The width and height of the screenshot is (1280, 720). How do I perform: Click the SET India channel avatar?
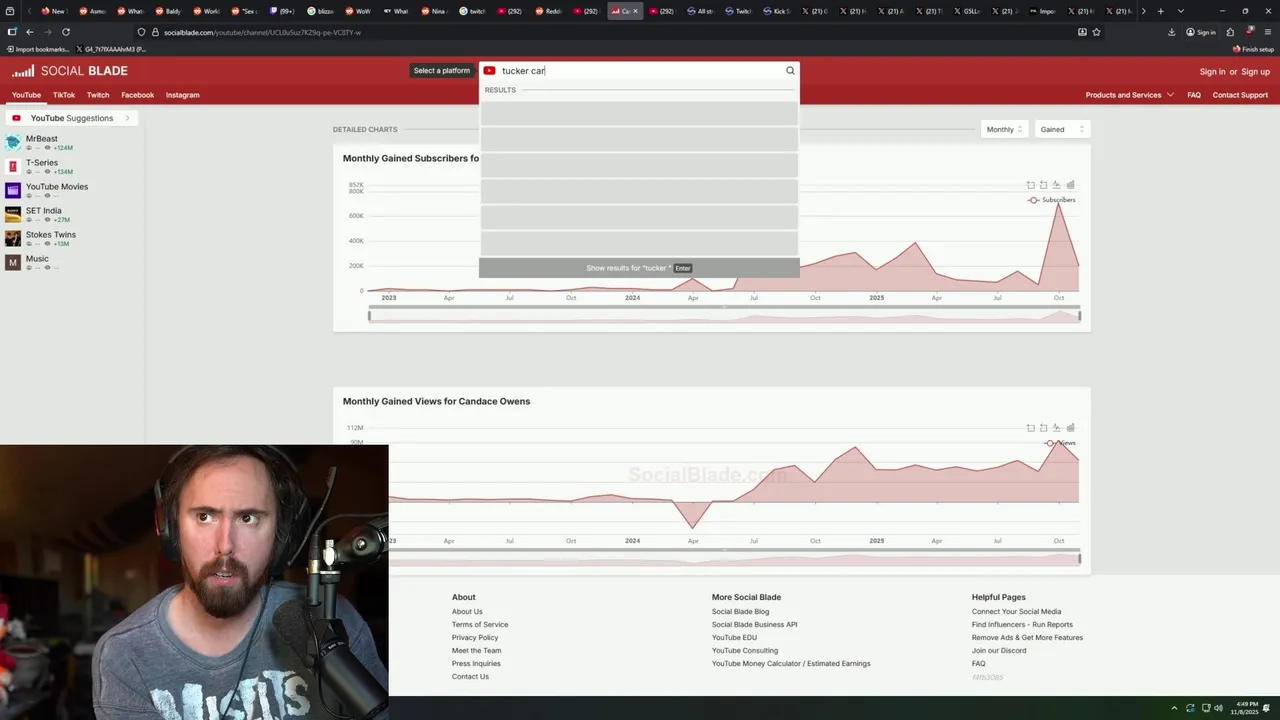13,215
